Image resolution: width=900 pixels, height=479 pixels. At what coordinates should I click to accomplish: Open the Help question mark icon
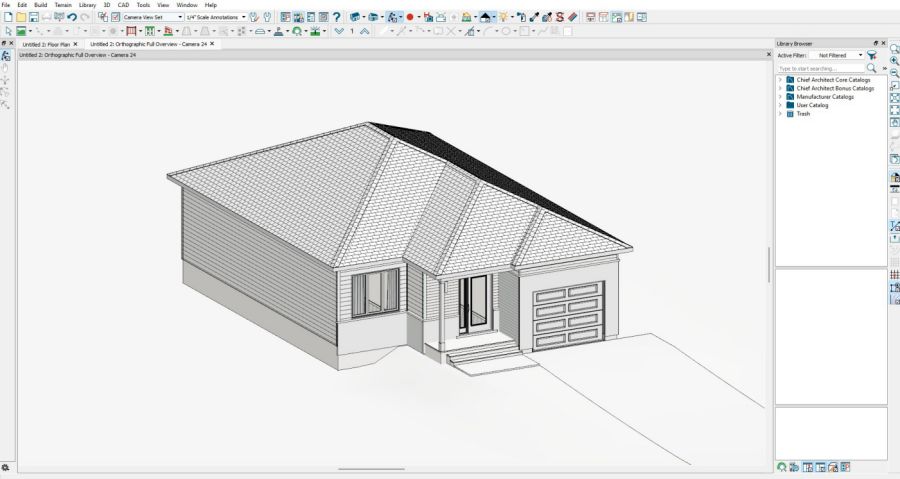336,17
